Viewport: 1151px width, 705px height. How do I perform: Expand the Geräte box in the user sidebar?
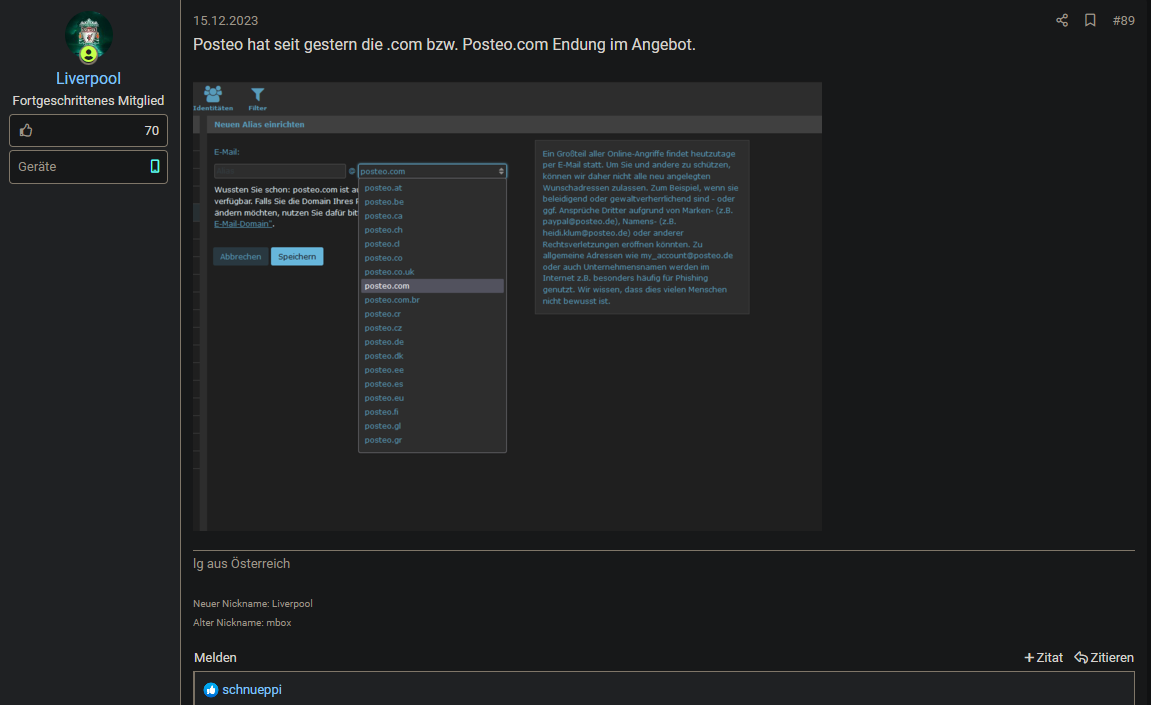click(89, 167)
